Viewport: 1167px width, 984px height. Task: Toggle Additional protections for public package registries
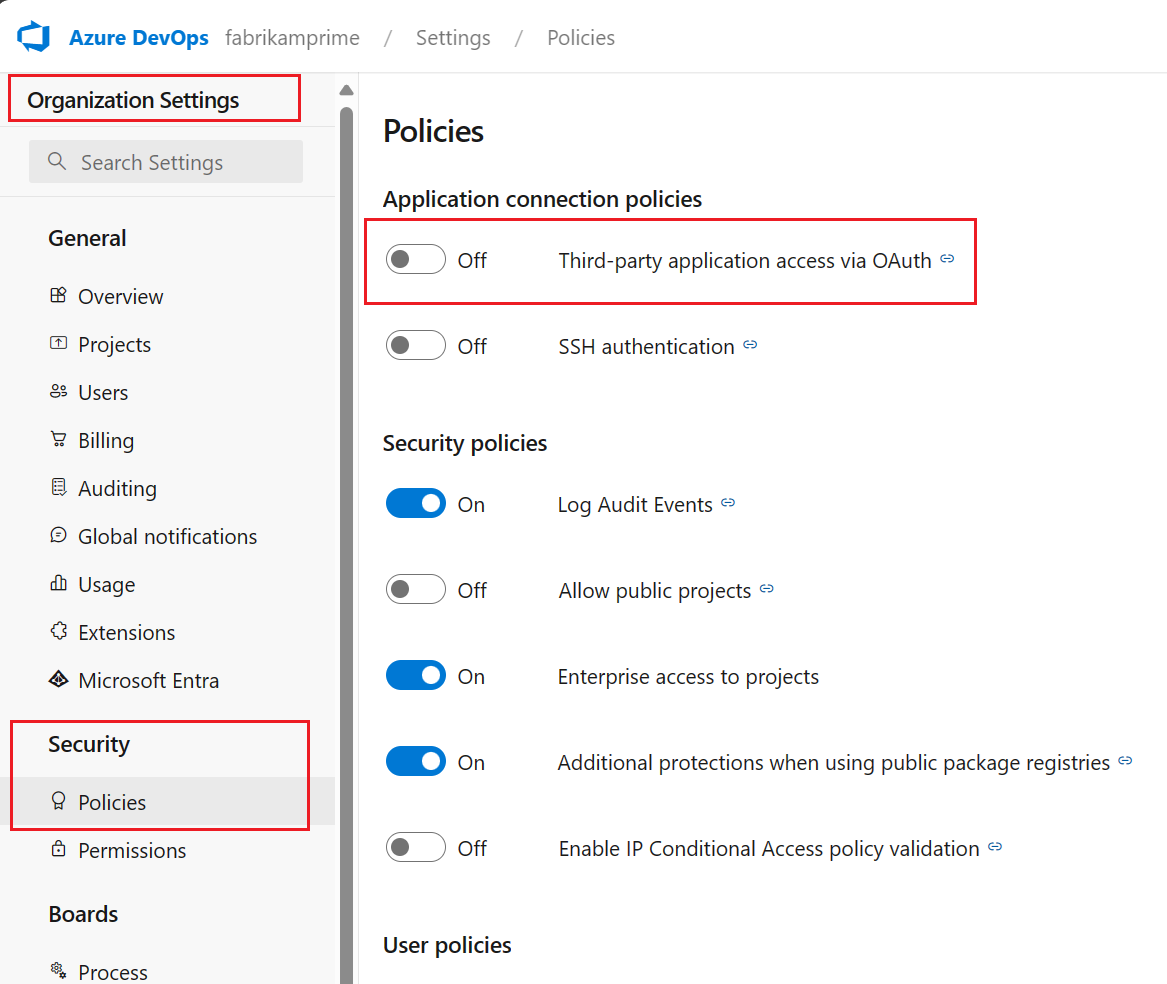point(415,761)
